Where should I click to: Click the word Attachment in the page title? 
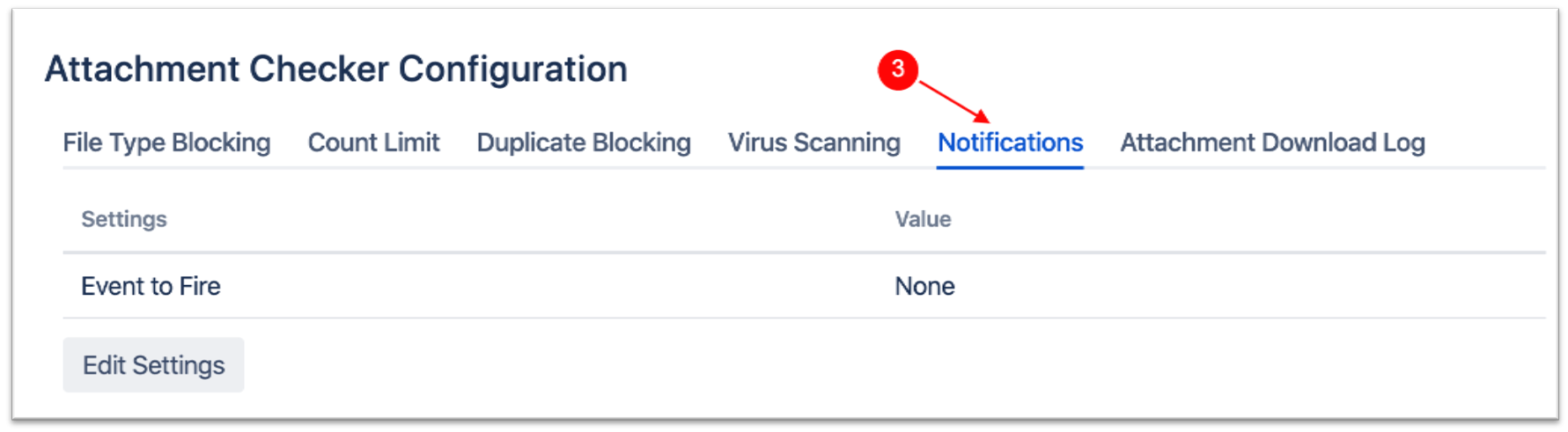pyautogui.click(x=142, y=70)
